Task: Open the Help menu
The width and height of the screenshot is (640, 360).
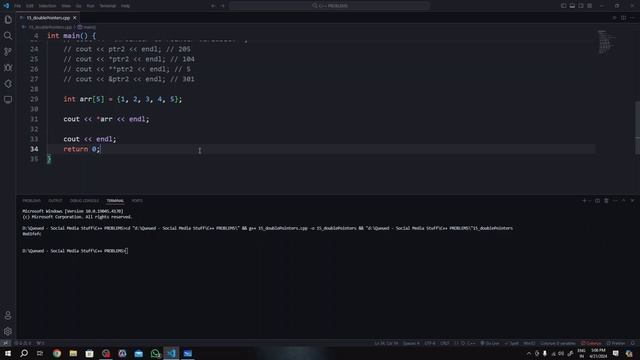Action: click(125, 6)
